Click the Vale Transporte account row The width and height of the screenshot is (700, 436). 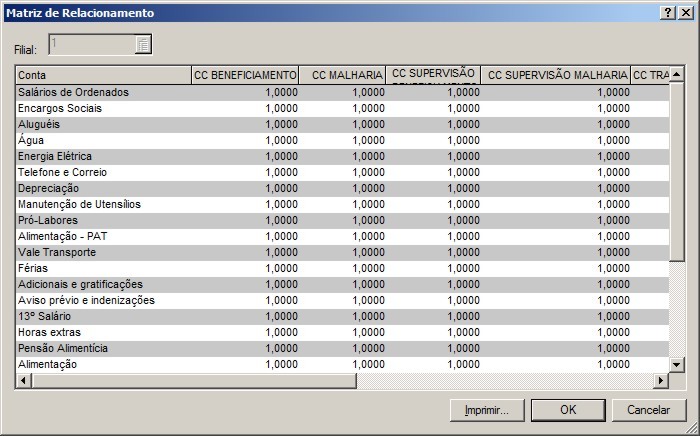tap(103, 252)
